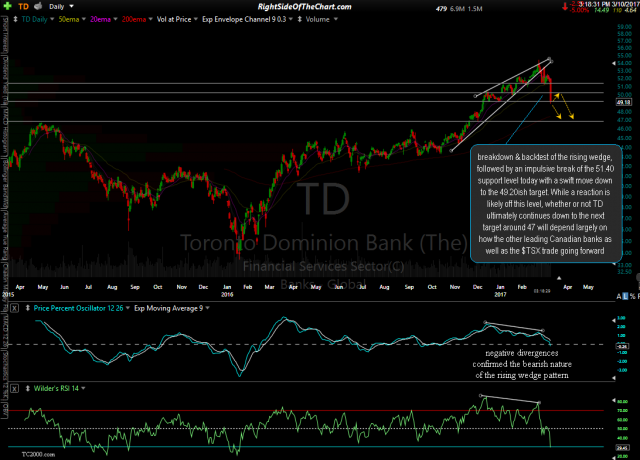Screen dimensions: 640x460
Task: Click the white up-triangle marker on time axis
Action: click(559, 278)
